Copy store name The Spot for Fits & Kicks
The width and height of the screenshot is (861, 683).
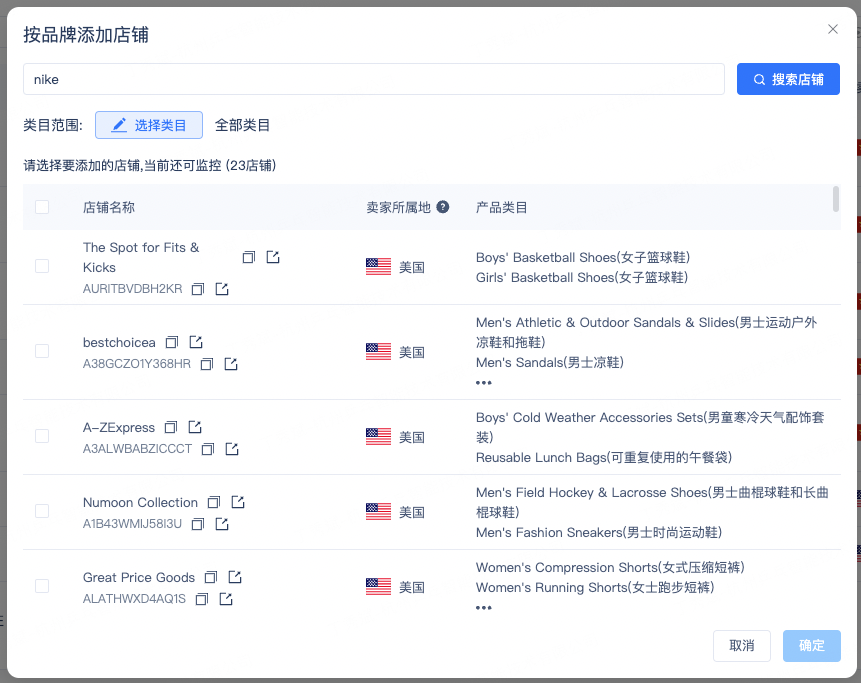point(249,257)
